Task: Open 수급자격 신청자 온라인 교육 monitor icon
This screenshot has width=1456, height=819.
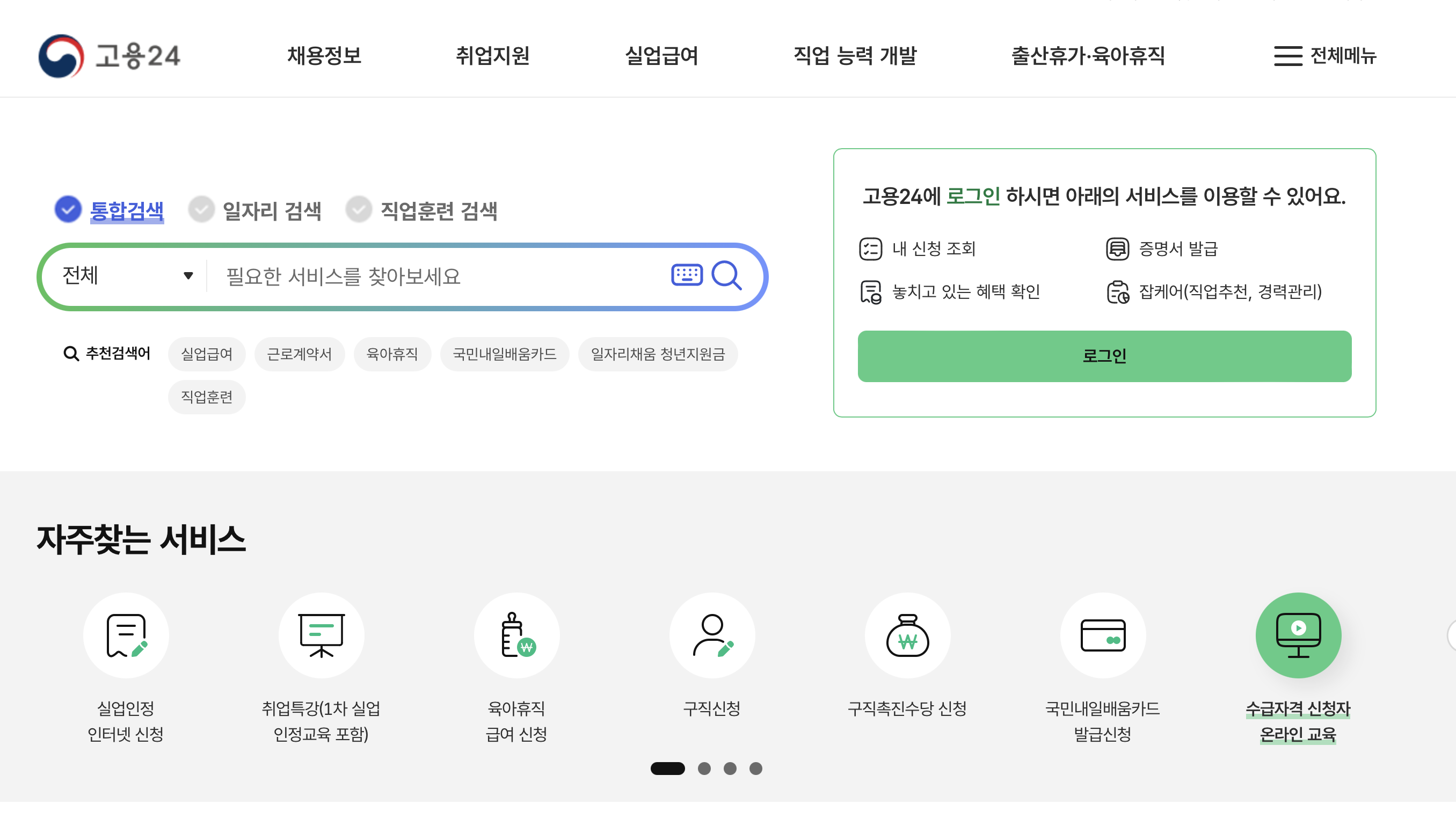Action: pyautogui.click(x=1298, y=635)
